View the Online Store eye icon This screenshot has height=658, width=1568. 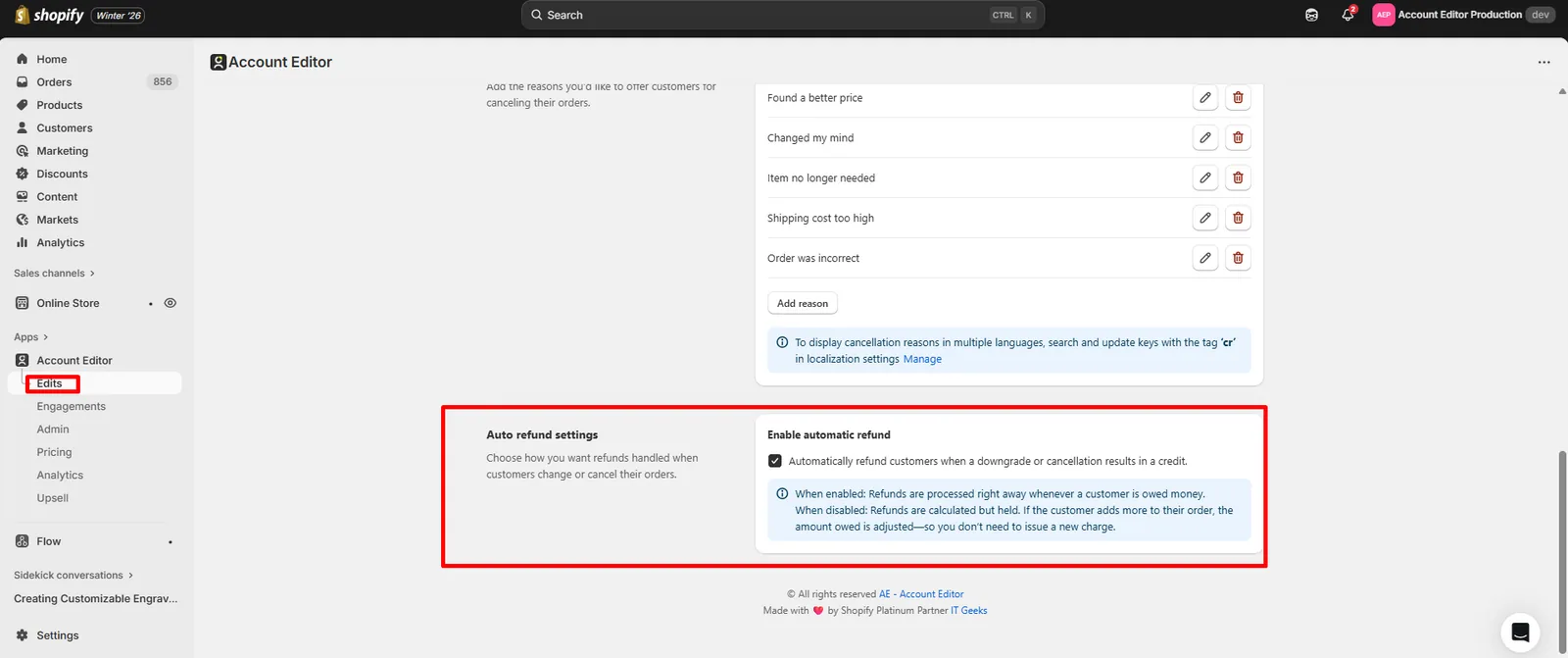171,303
